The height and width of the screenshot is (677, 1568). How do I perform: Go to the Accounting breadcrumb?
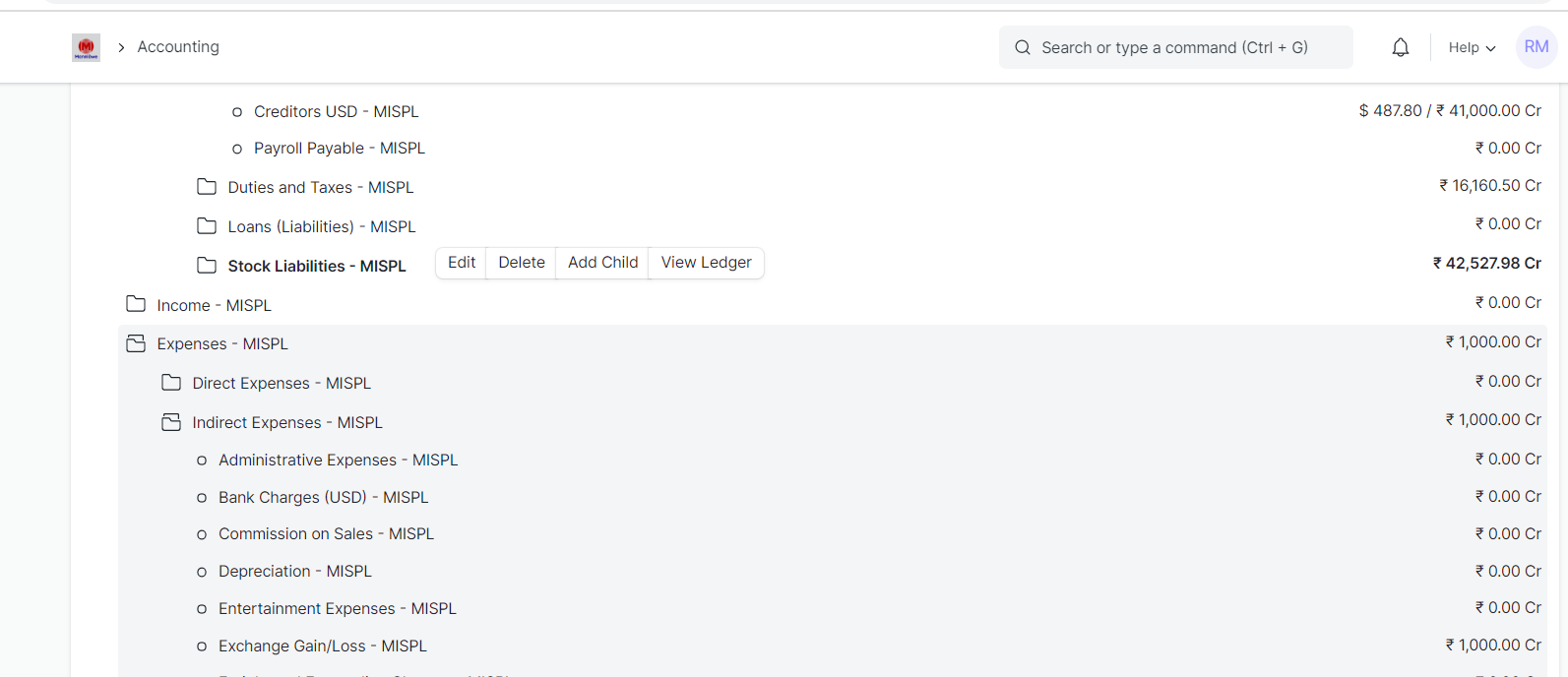pos(178,47)
